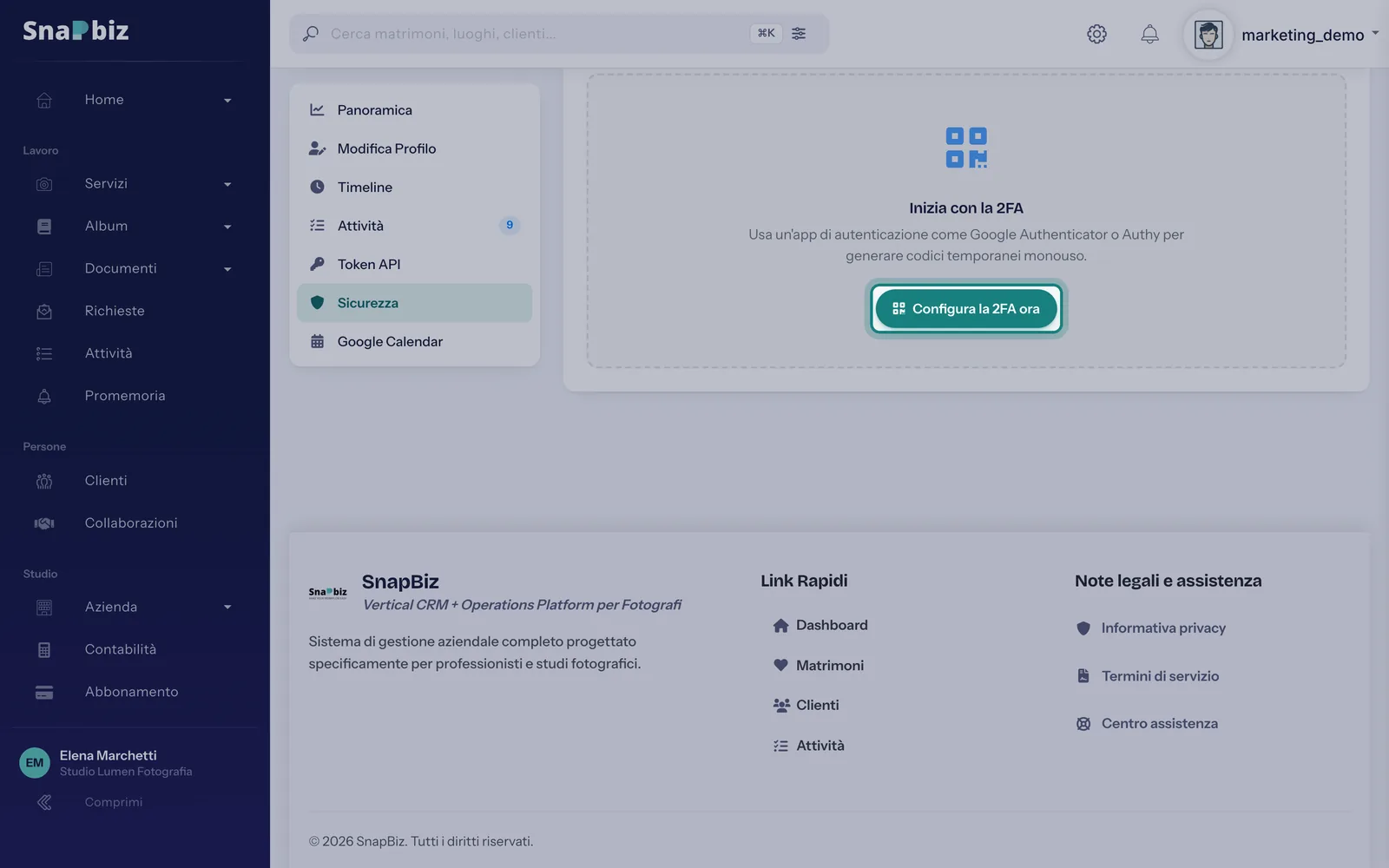Click the Token API key icon

pyautogui.click(x=317, y=264)
